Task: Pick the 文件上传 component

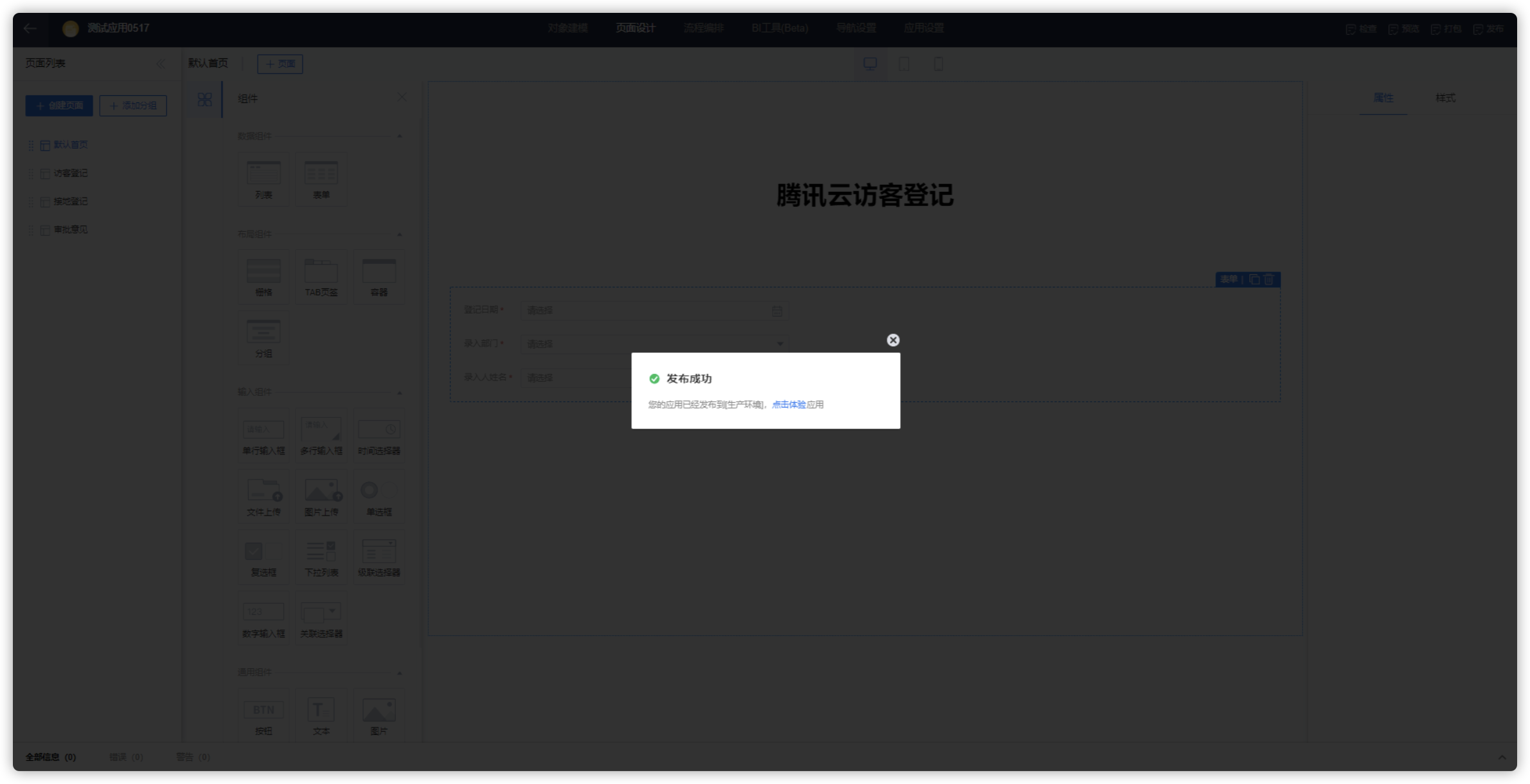Action: coord(263,497)
